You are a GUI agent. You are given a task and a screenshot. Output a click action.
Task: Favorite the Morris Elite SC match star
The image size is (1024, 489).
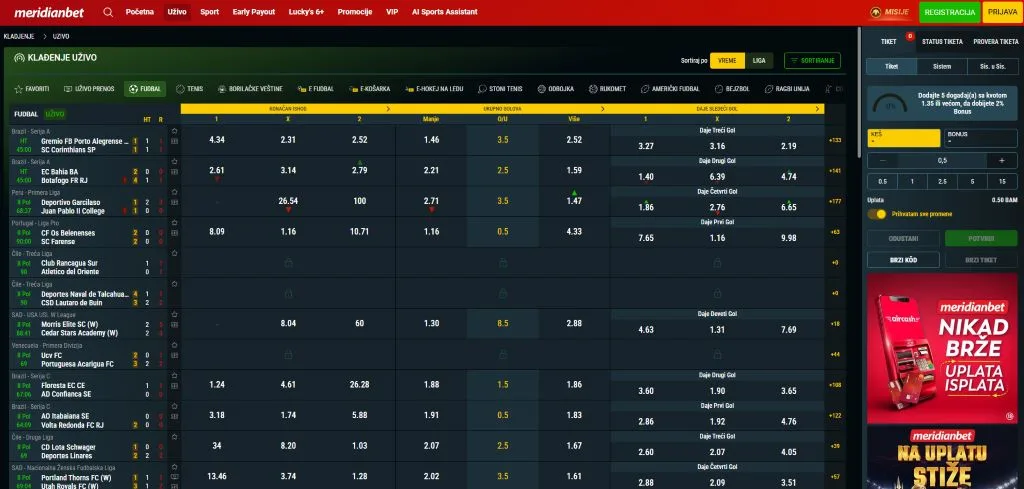click(174, 315)
